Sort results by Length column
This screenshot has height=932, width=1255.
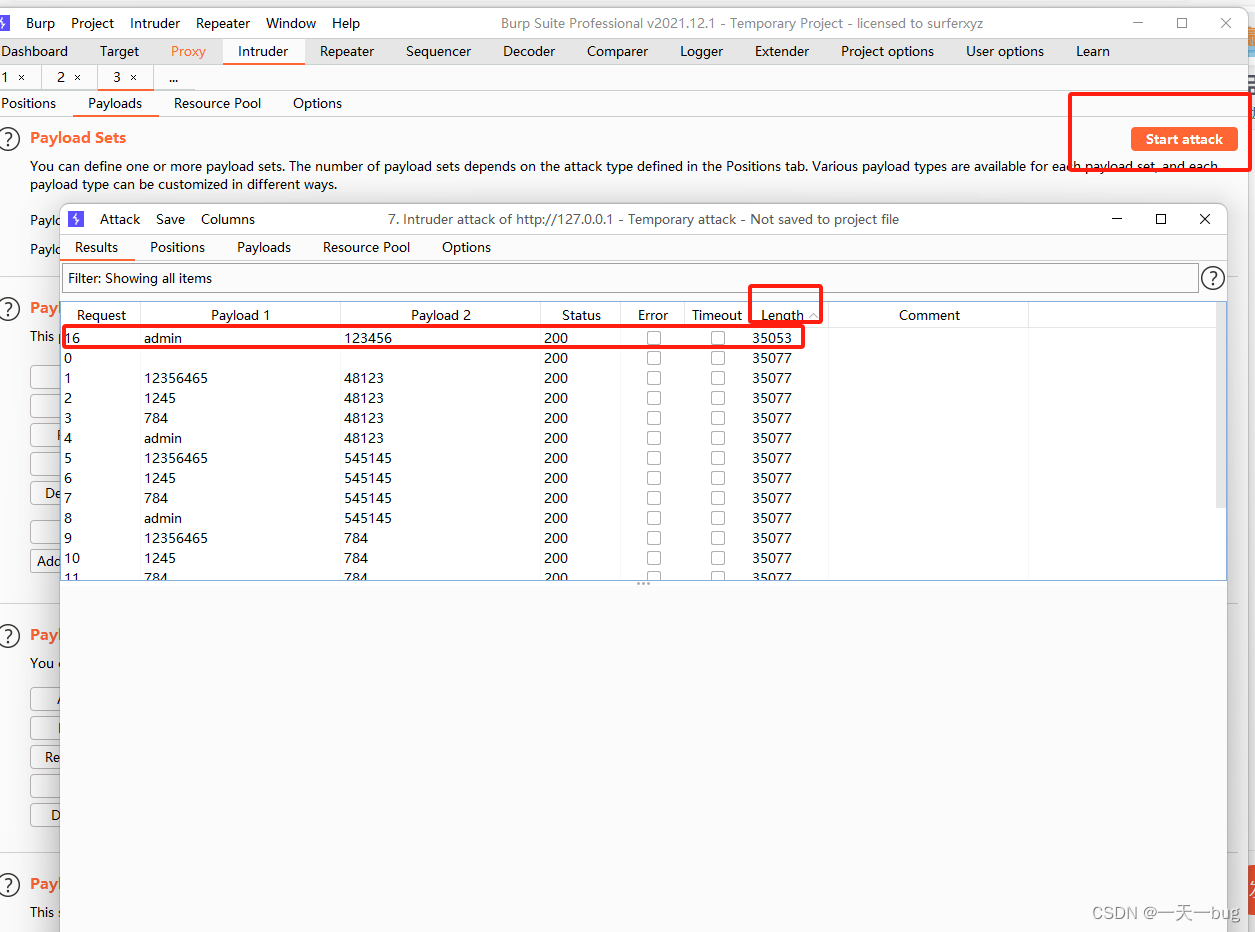788,315
